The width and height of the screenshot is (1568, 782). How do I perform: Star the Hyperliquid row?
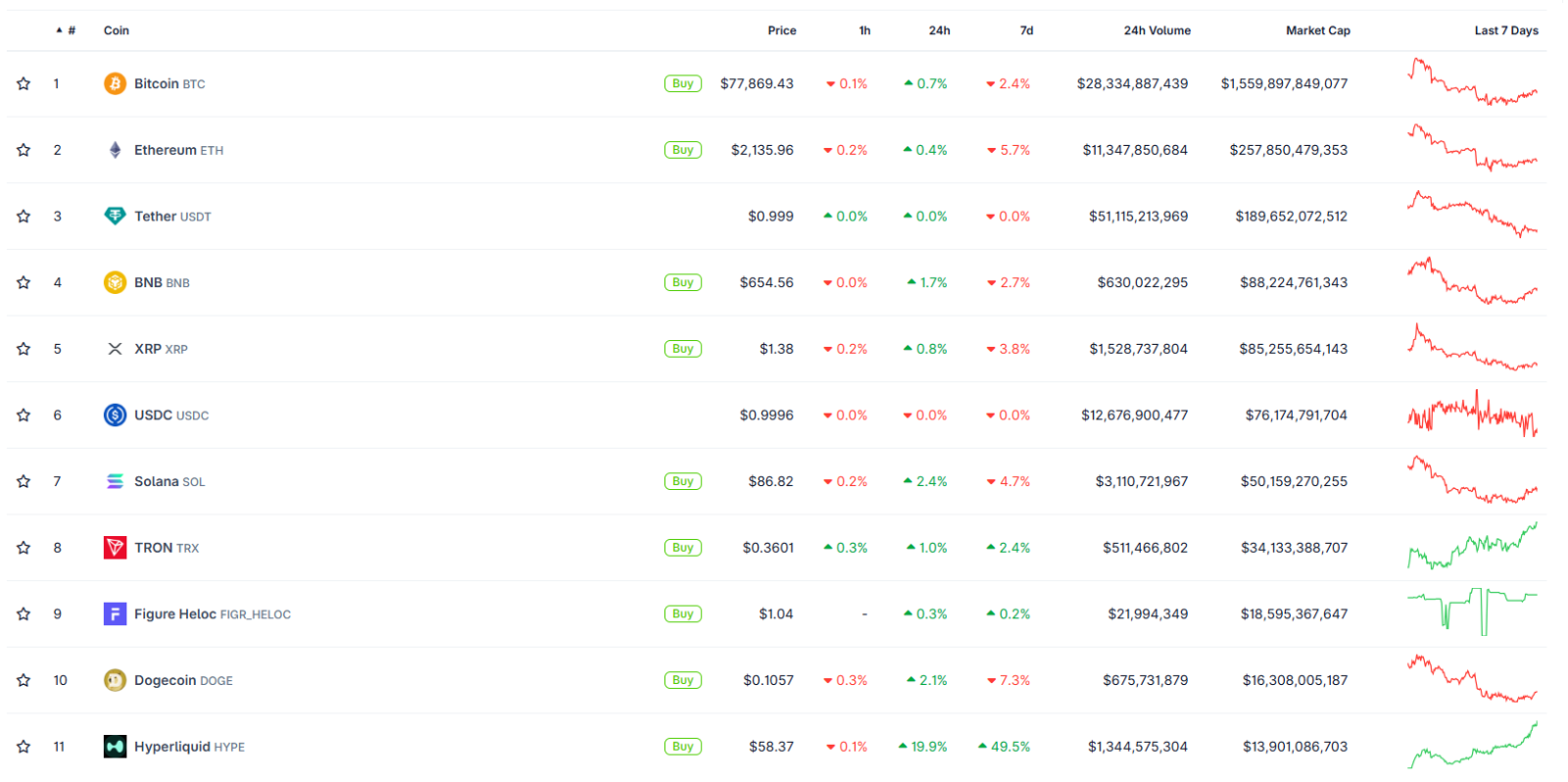pyautogui.click(x=24, y=747)
